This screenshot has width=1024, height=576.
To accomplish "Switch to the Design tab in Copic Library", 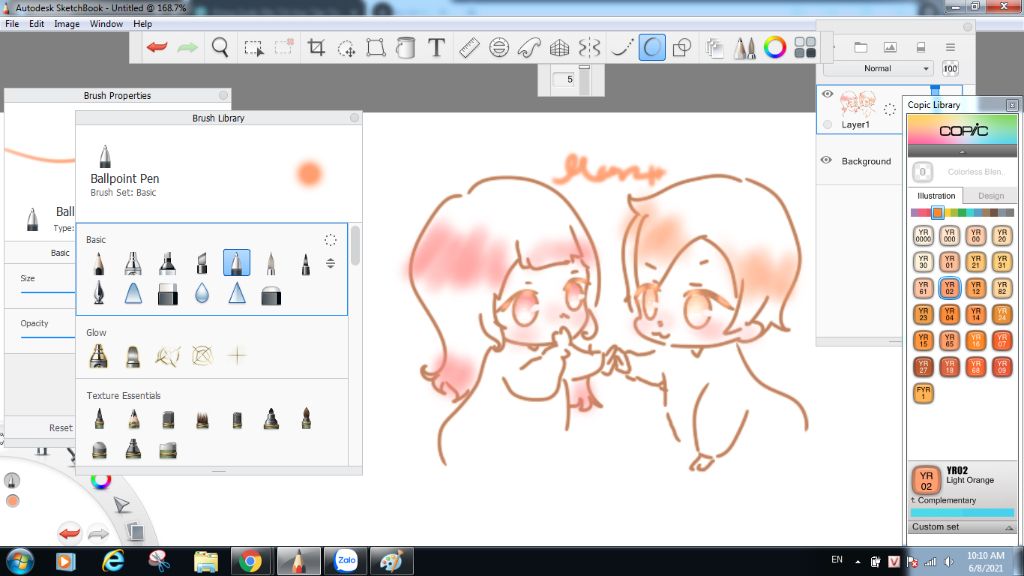I will pos(991,195).
